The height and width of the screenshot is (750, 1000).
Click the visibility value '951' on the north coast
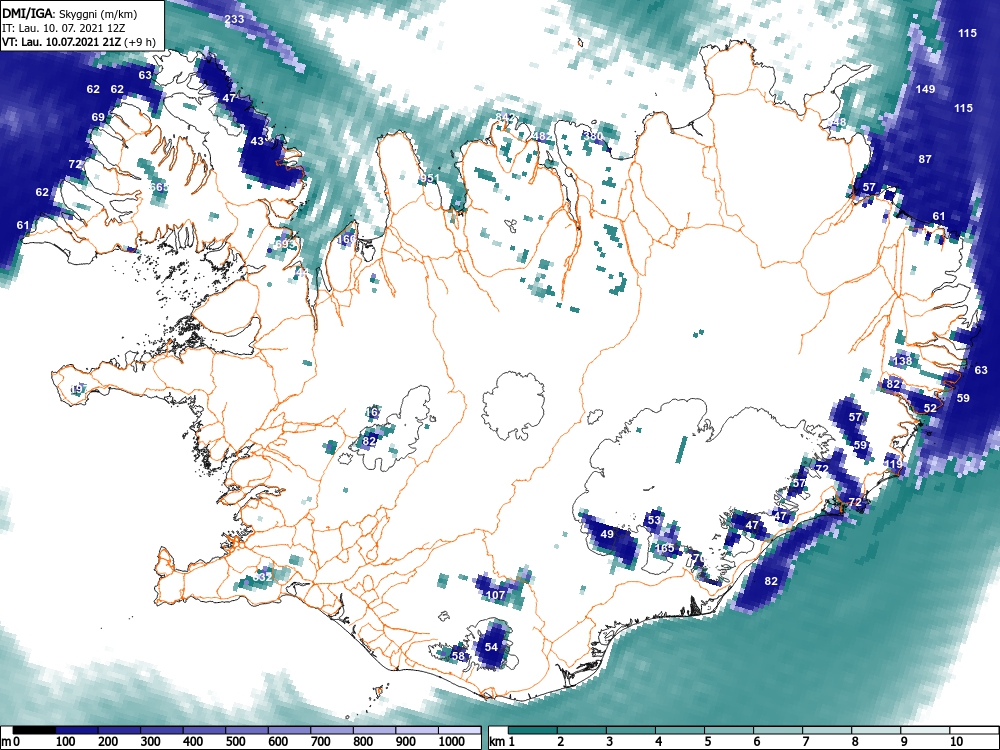click(429, 178)
